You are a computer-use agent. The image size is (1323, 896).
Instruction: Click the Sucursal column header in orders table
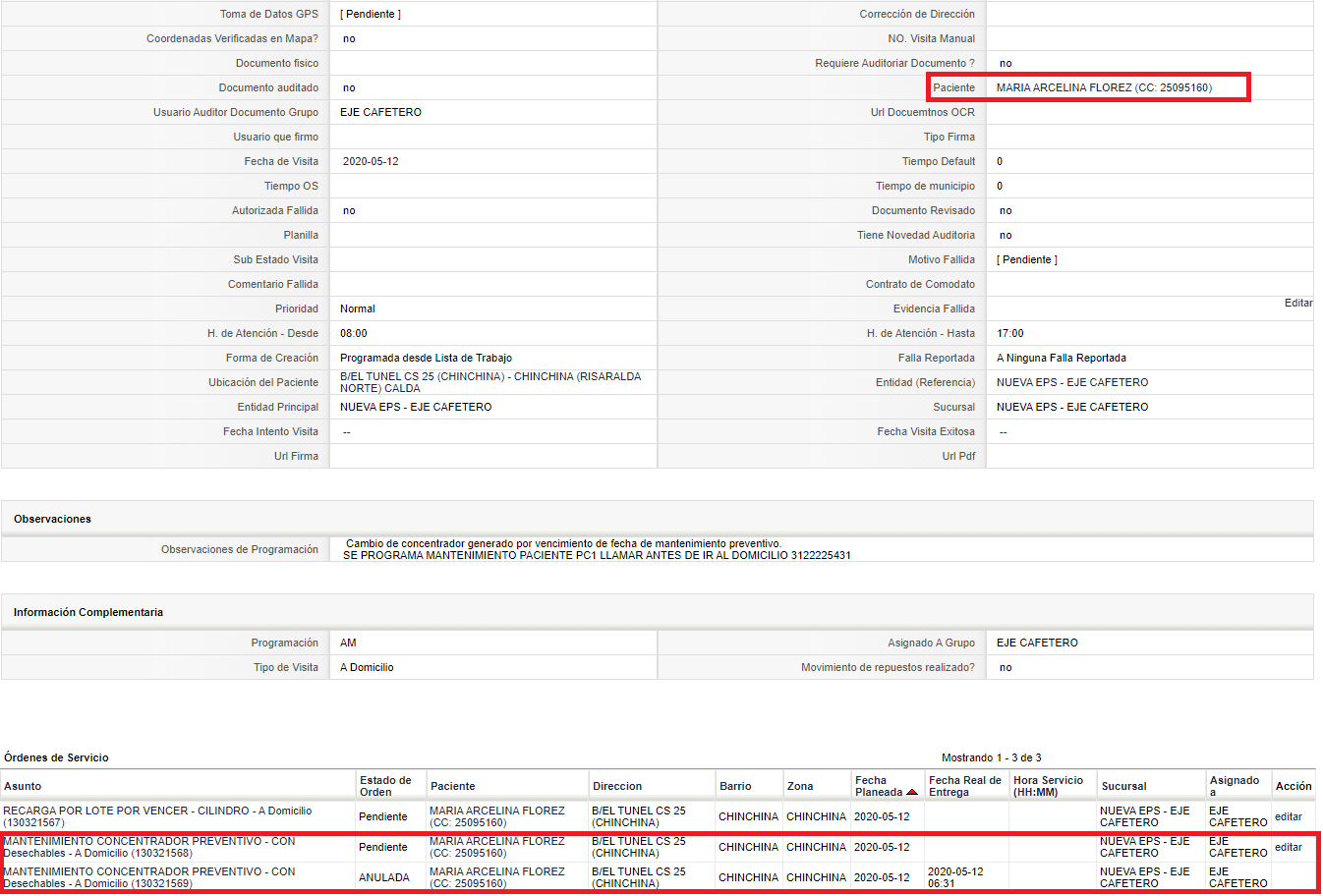pyautogui.click(x=1123, y=786)
